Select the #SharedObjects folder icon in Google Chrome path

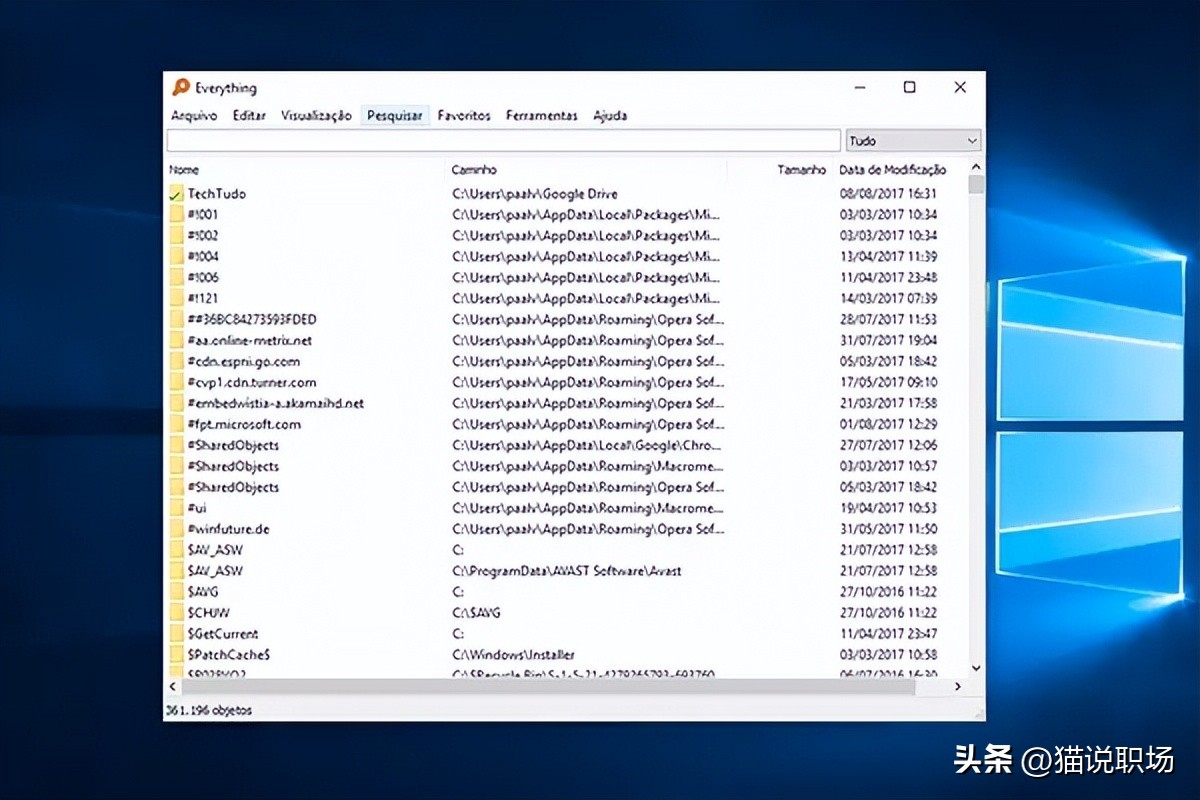[176, 446]
